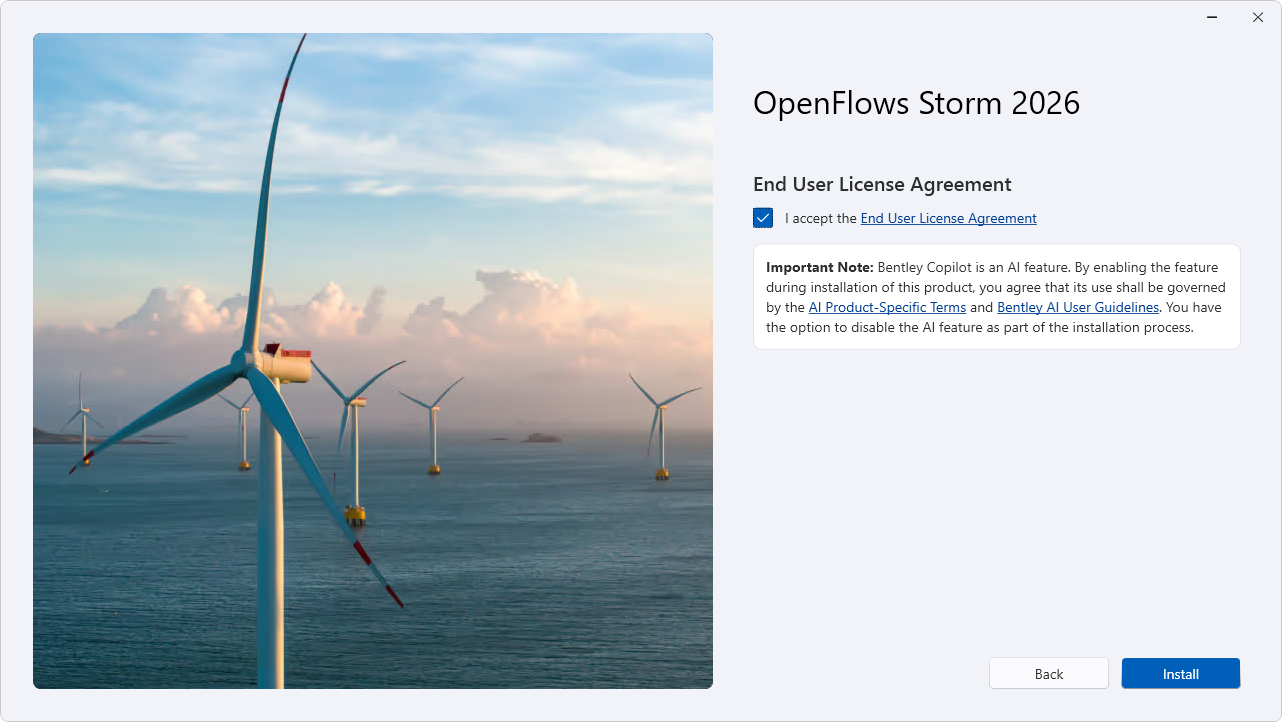Start installation with the Install button
This screenshot has width=1282, height=722.
(1181, 674)
